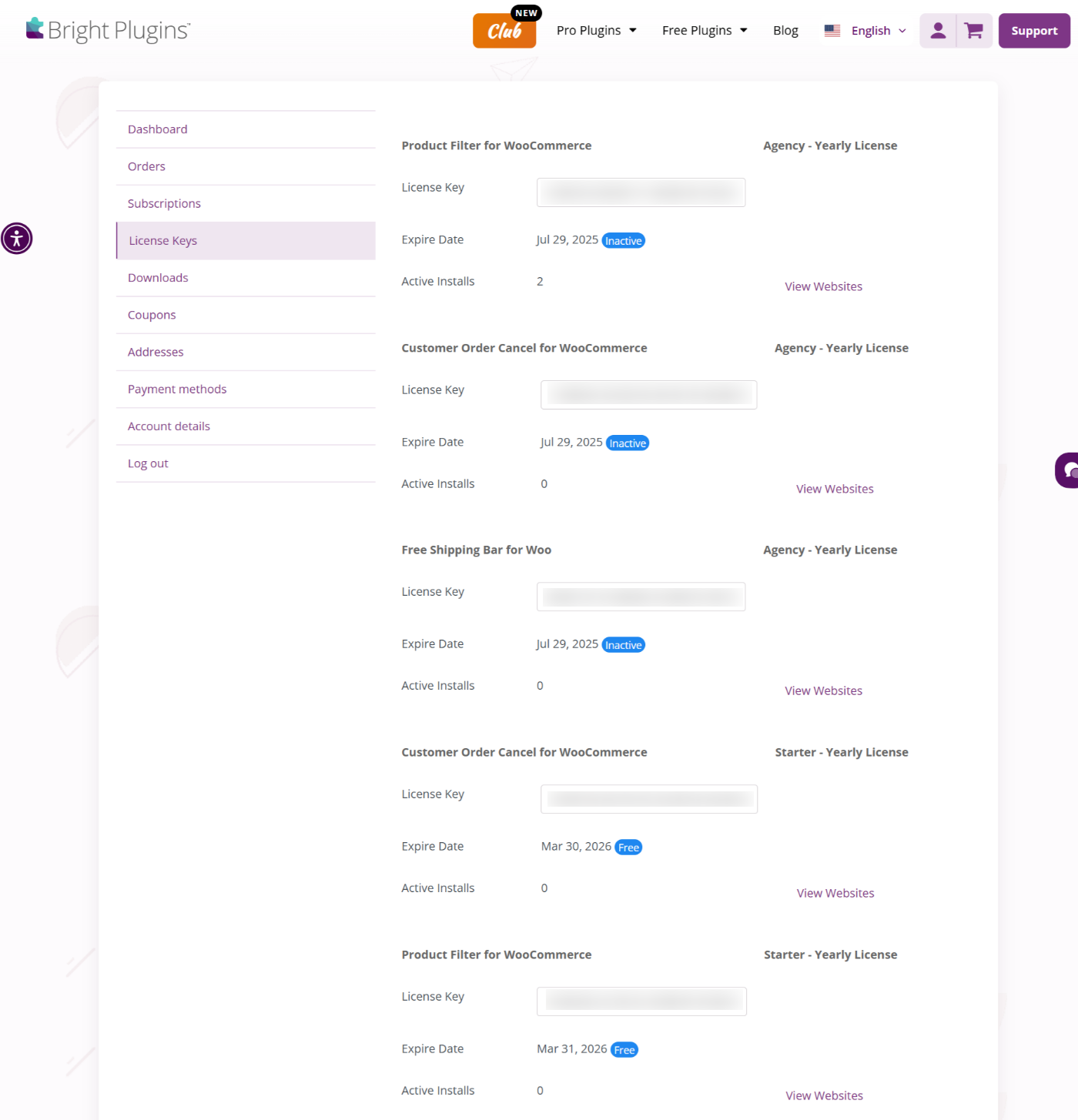Click the license key field for Free Shipping Bar

pyautogui.click(x=641, y=597)
